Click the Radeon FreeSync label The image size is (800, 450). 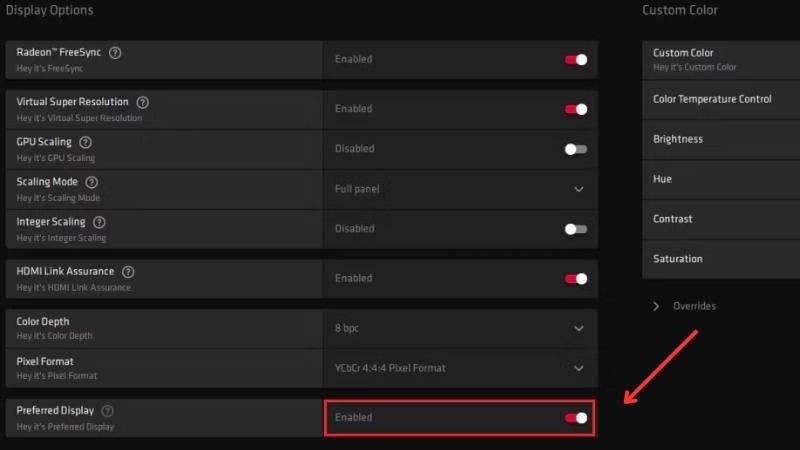pyautogui.click(x=59, y=52)
